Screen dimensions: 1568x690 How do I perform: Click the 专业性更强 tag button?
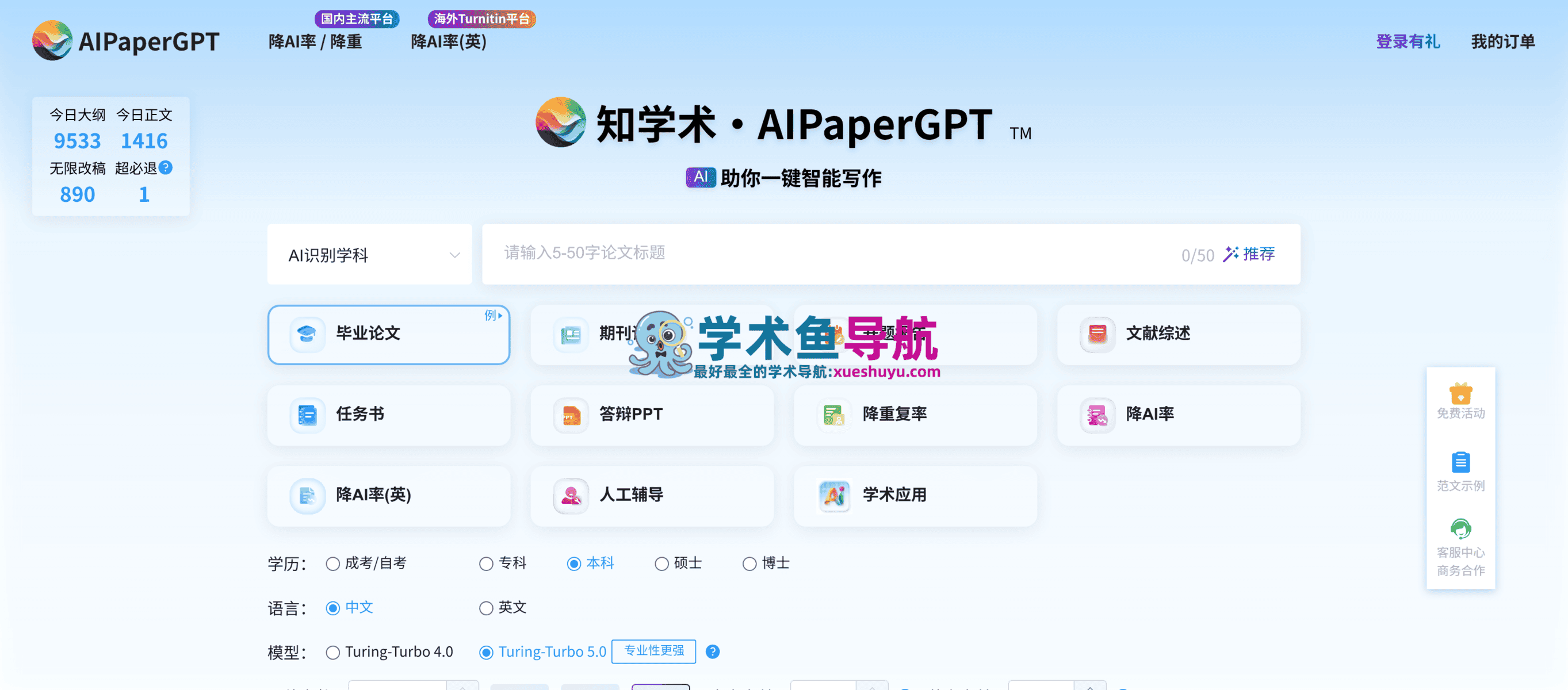tap(654, 651)
